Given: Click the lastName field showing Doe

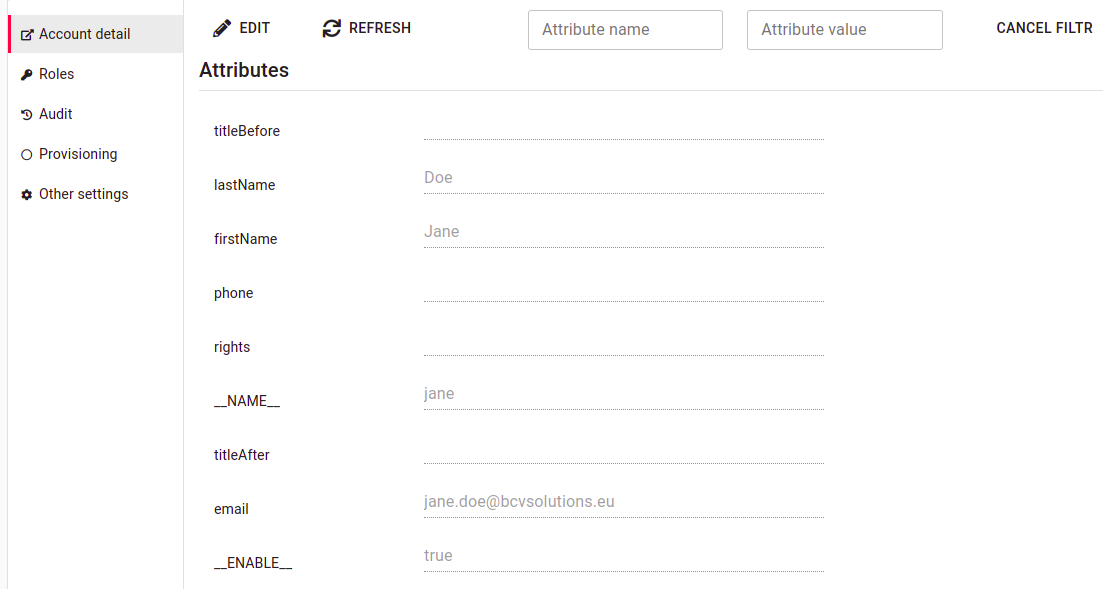Looking at the screenshot, I should point(624,179).
